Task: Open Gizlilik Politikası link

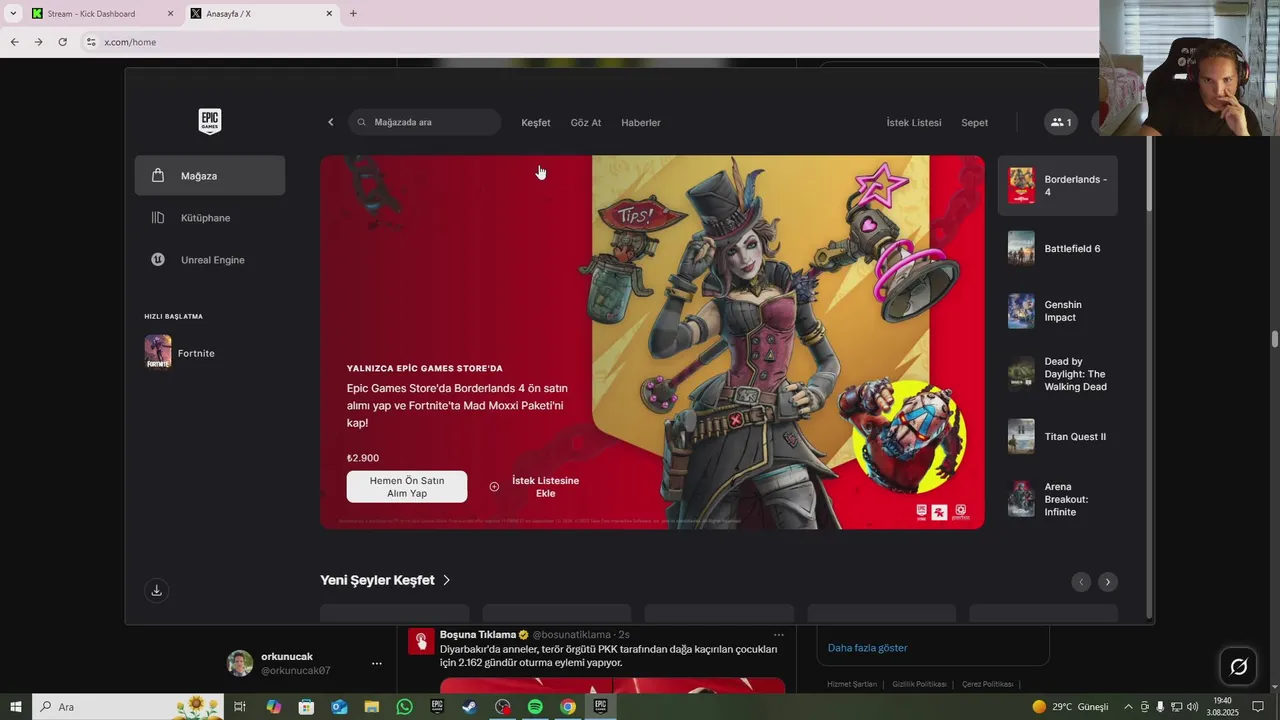Action: [919, 684]
